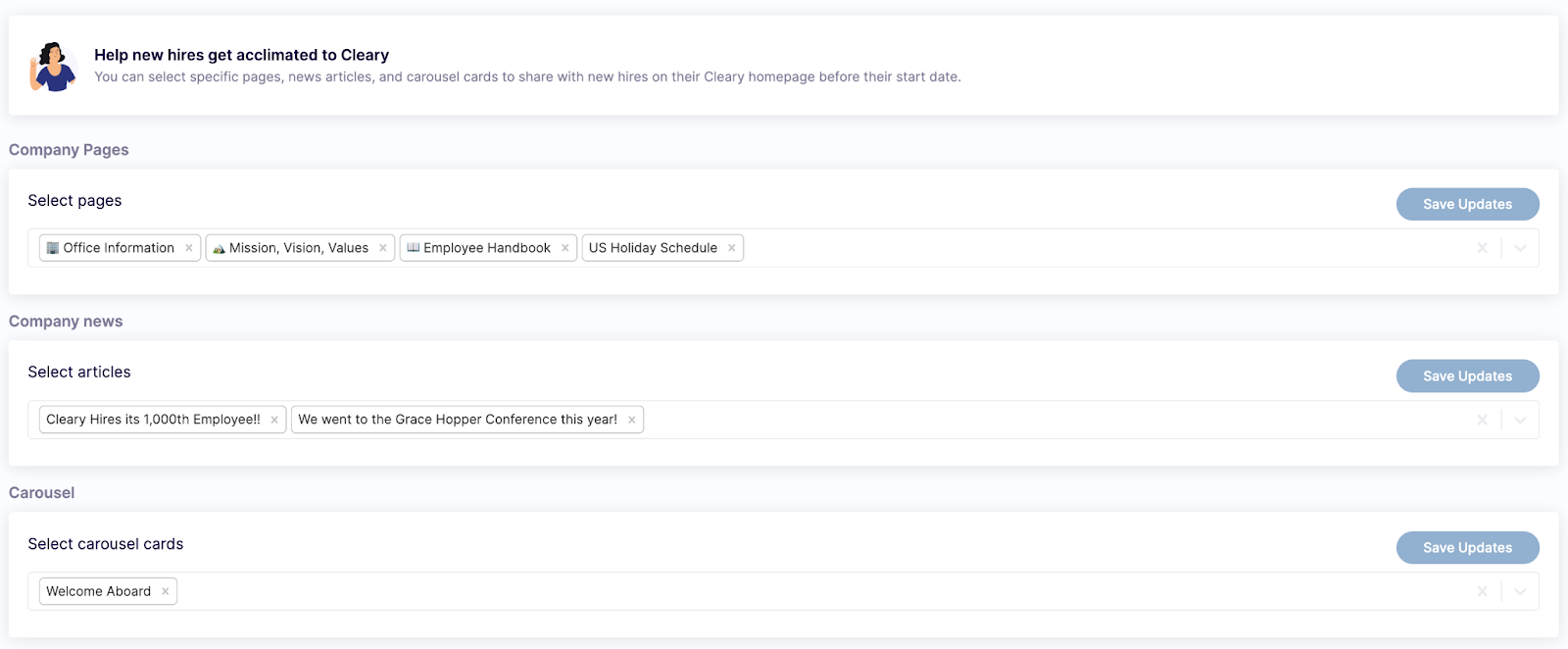Save Updates for Company Pages

pos(1467,204)
